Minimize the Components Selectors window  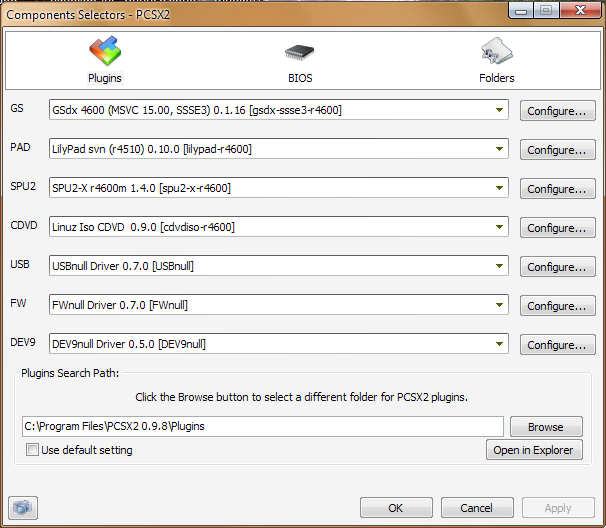point(521,10)
